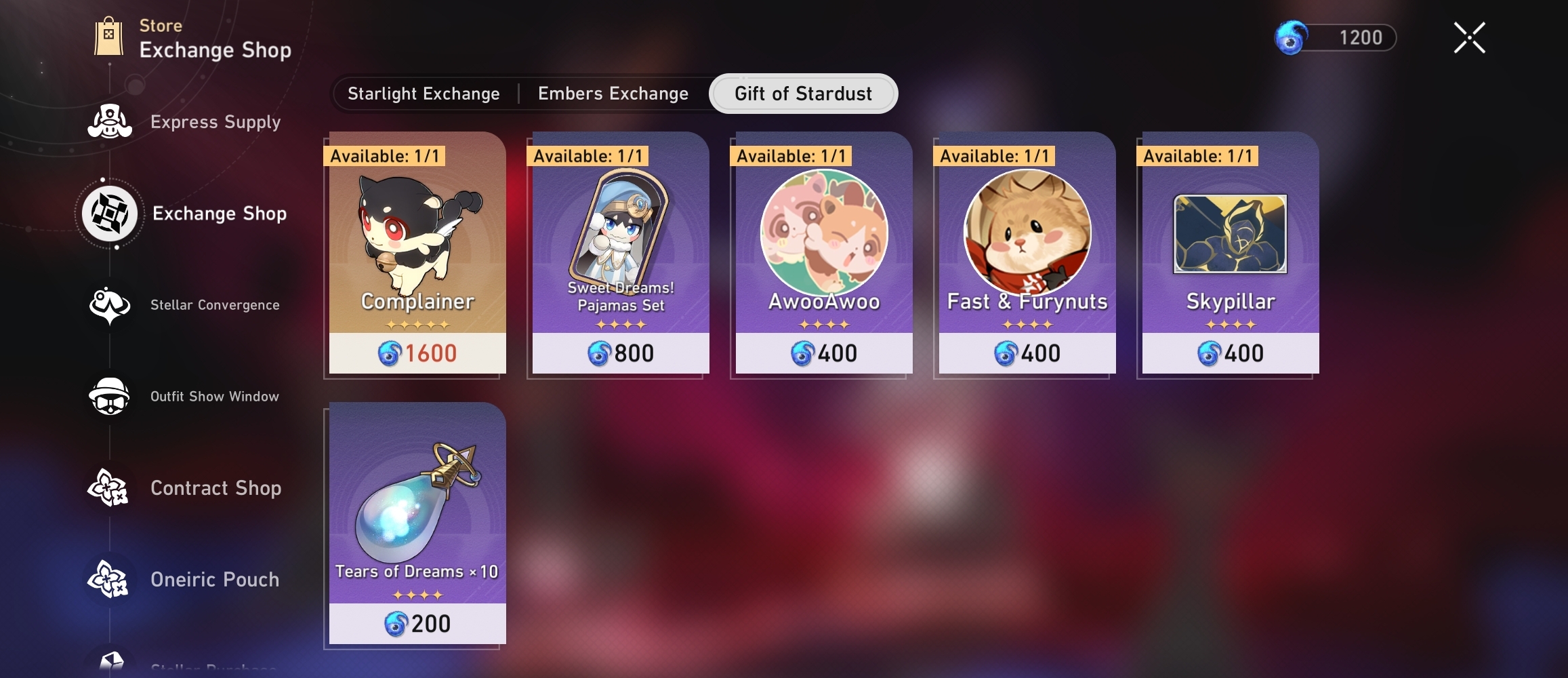Screen dimensions: 1568x678
Task: Click the 1200 Stardust balance display
Action: [1335, 37]
